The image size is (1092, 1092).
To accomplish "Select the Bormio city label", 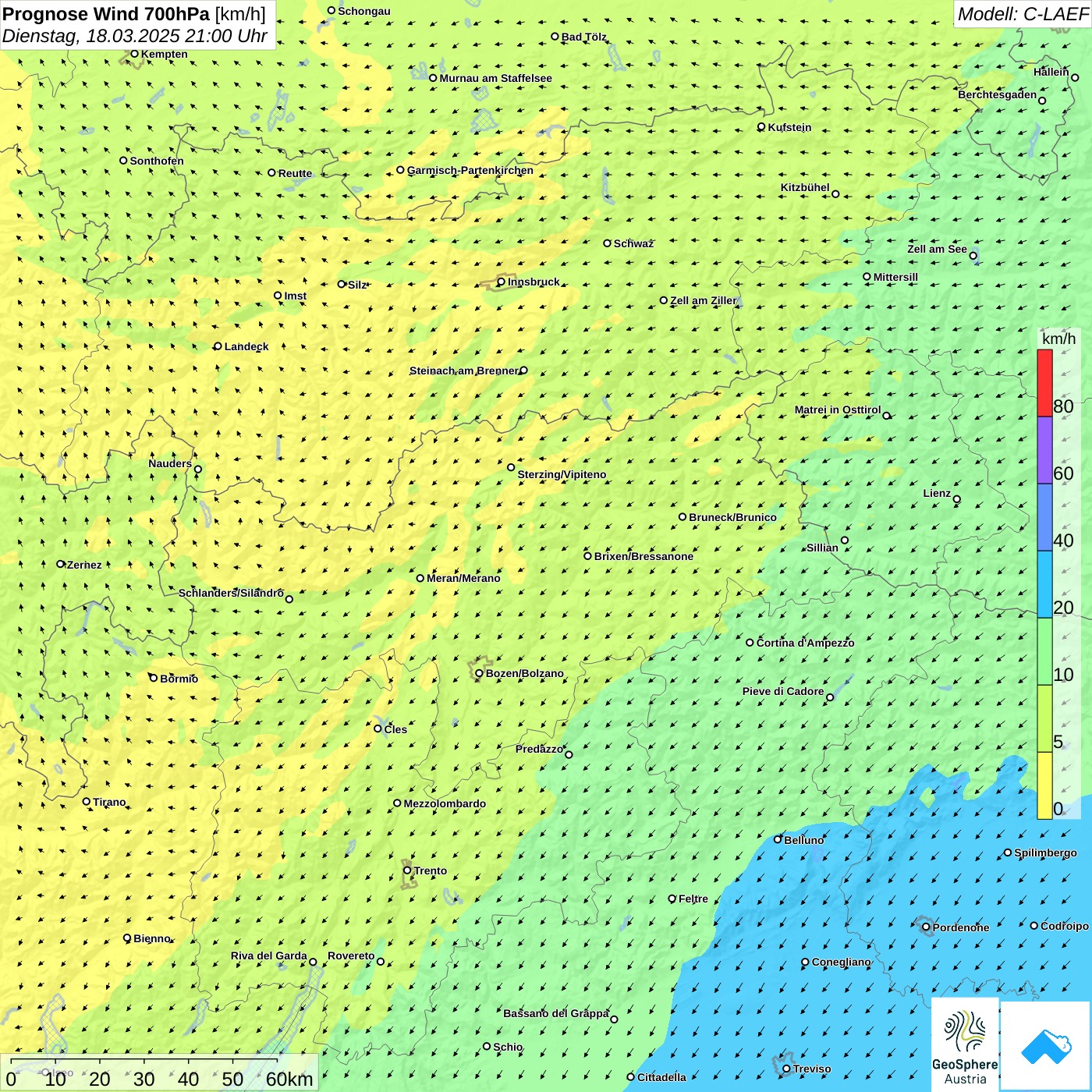I will pos(179,679).
